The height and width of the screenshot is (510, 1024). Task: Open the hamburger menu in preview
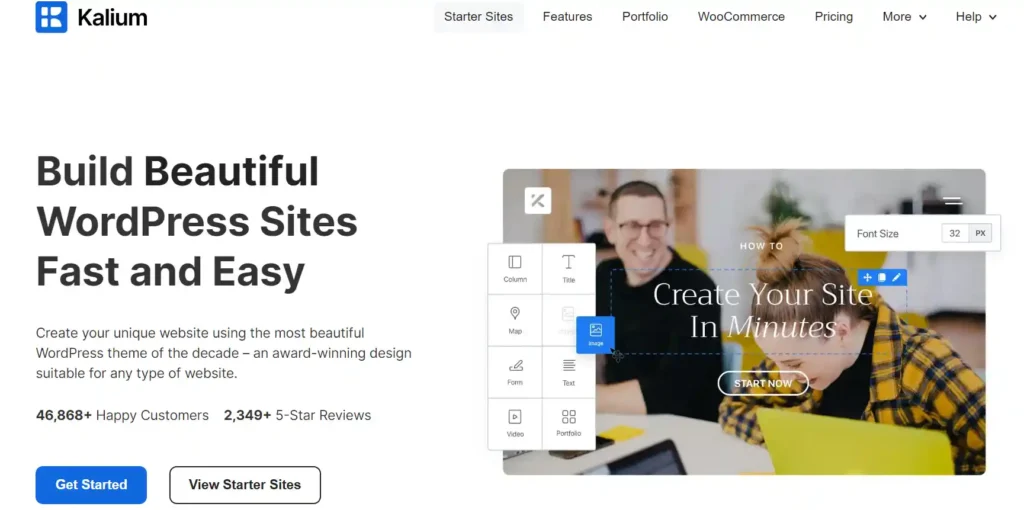[x=953, y=200]
